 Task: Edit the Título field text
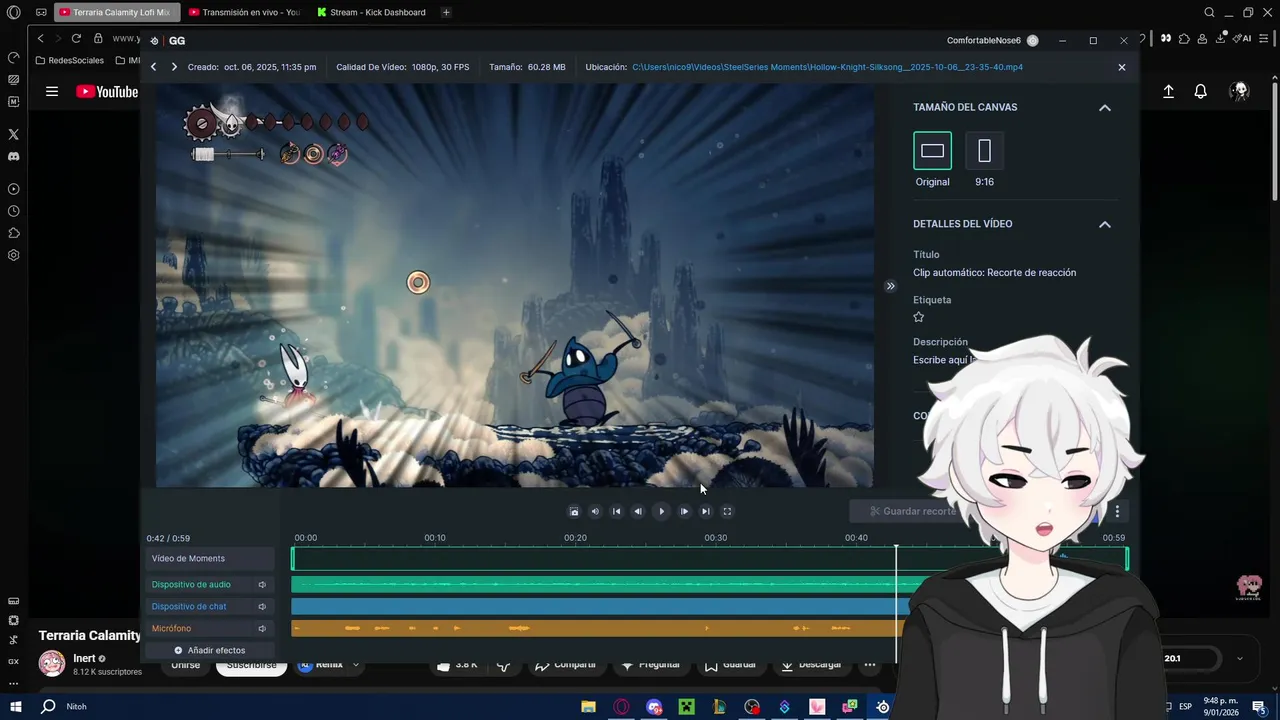click(x=994, y=272)
